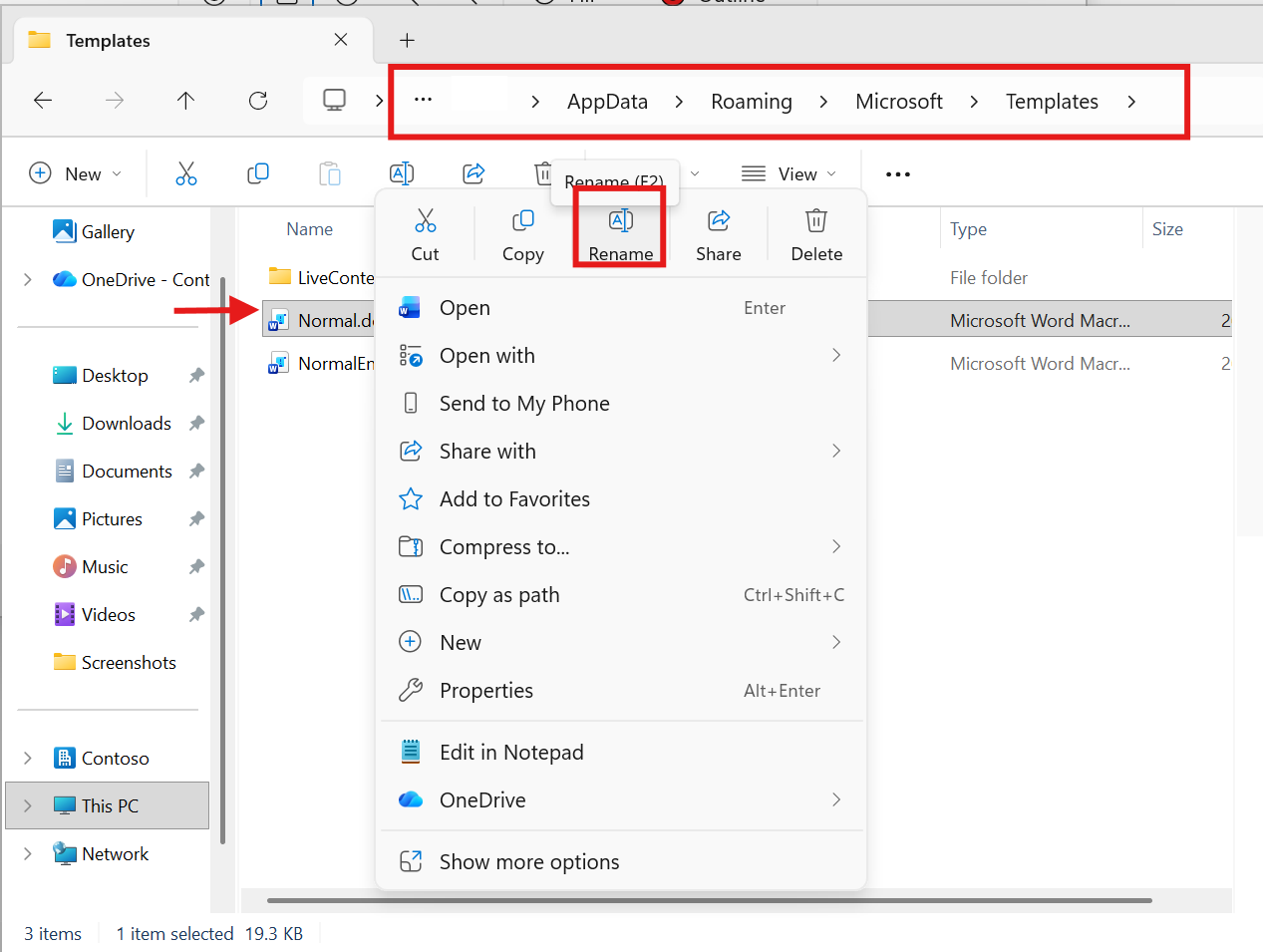Refresh the current folder view

258,100
